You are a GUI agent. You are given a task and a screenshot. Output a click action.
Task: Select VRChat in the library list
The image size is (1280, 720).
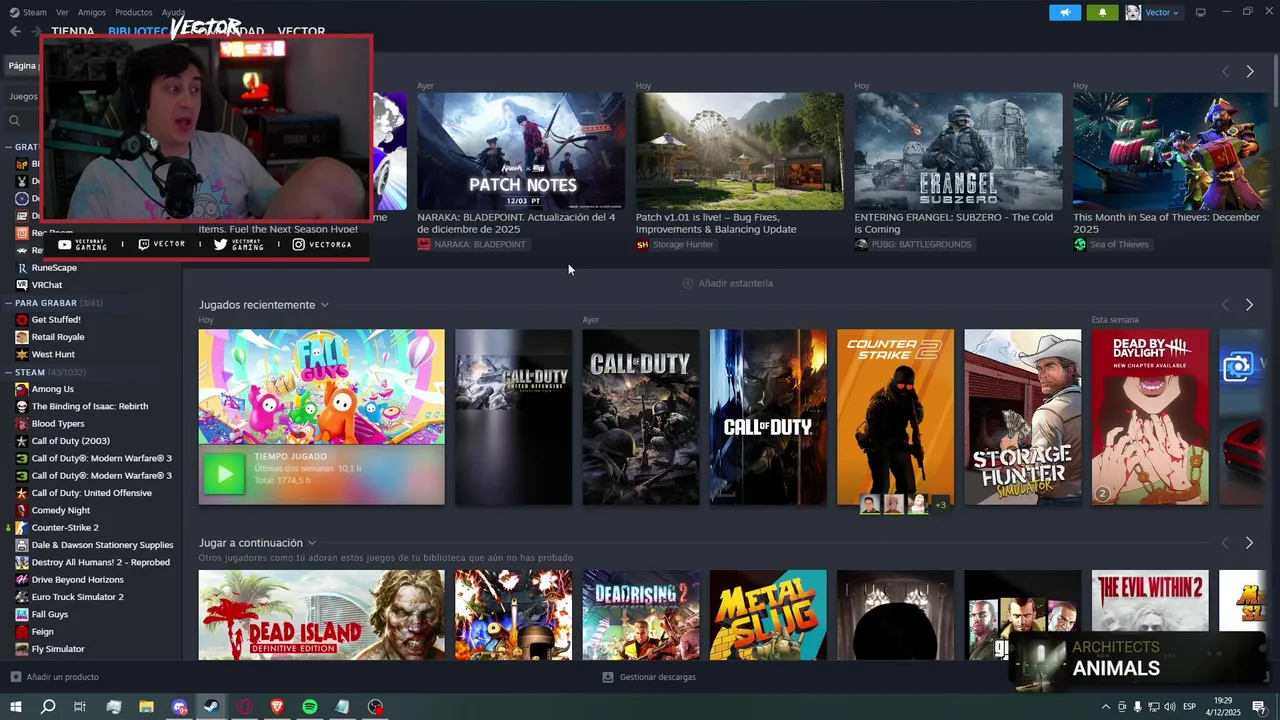point(46,285)
